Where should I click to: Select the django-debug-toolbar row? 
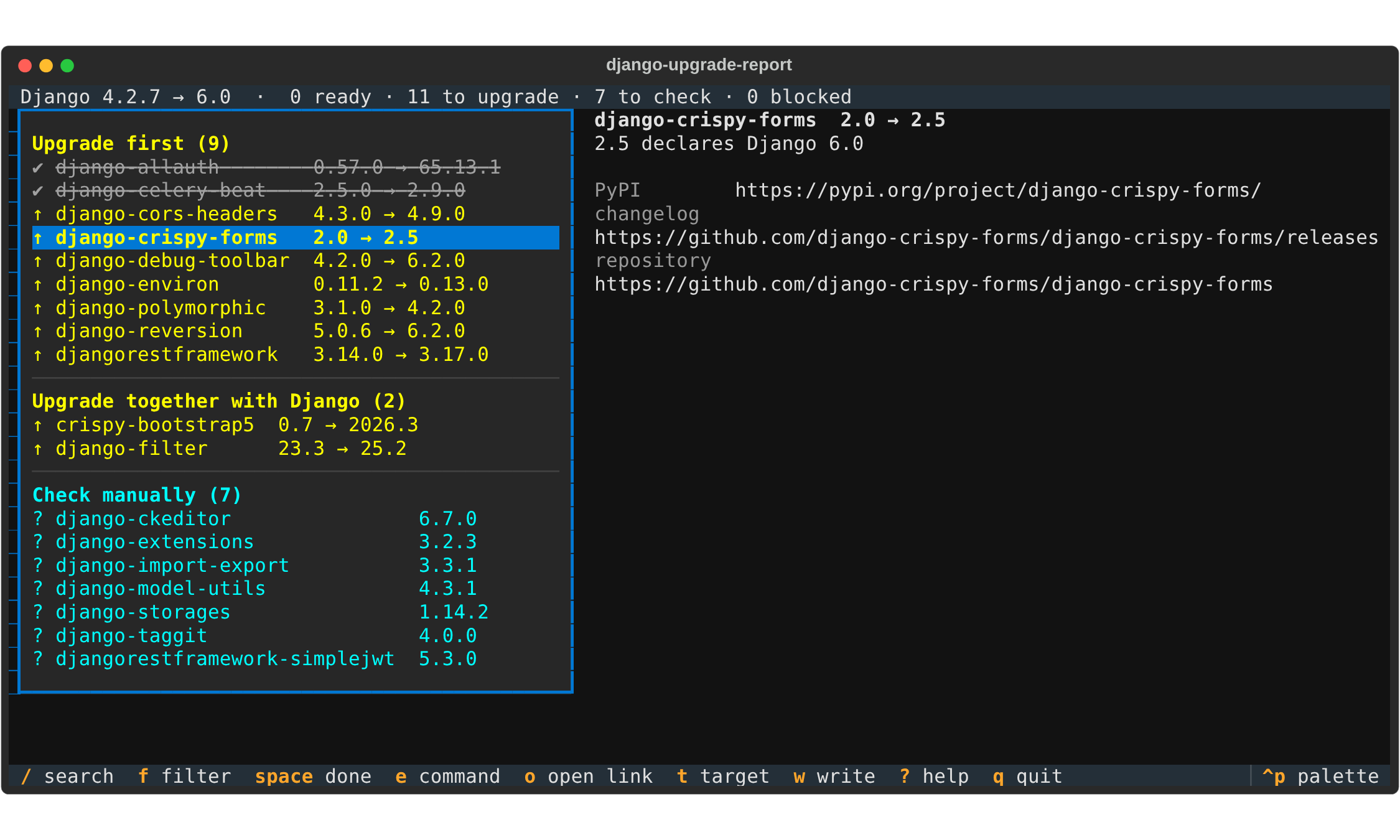(x=296, y=261)
